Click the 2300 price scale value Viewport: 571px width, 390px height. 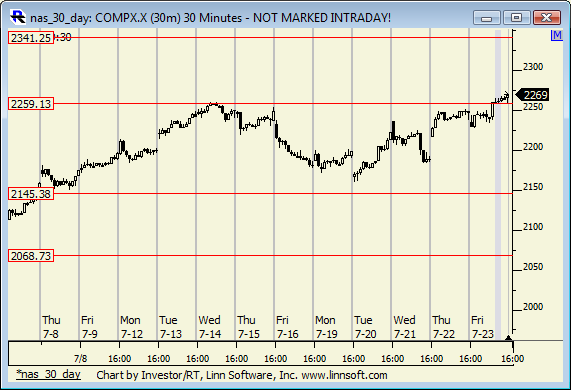(x=533, y=67)
